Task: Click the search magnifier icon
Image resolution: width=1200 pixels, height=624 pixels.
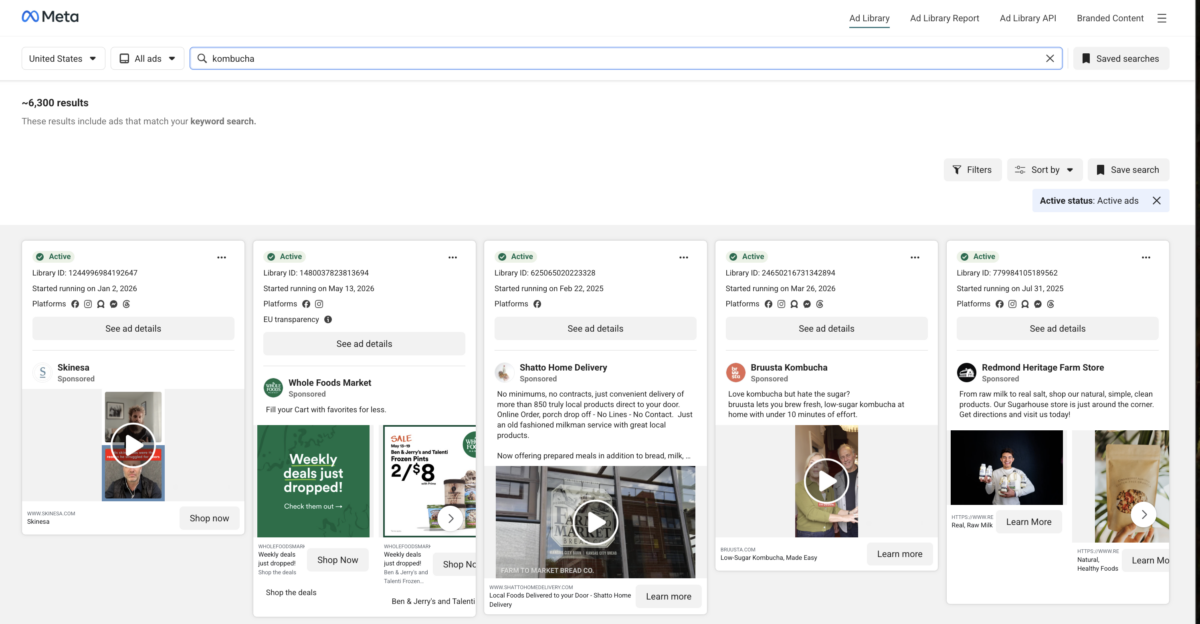Action: pos(202,58)
